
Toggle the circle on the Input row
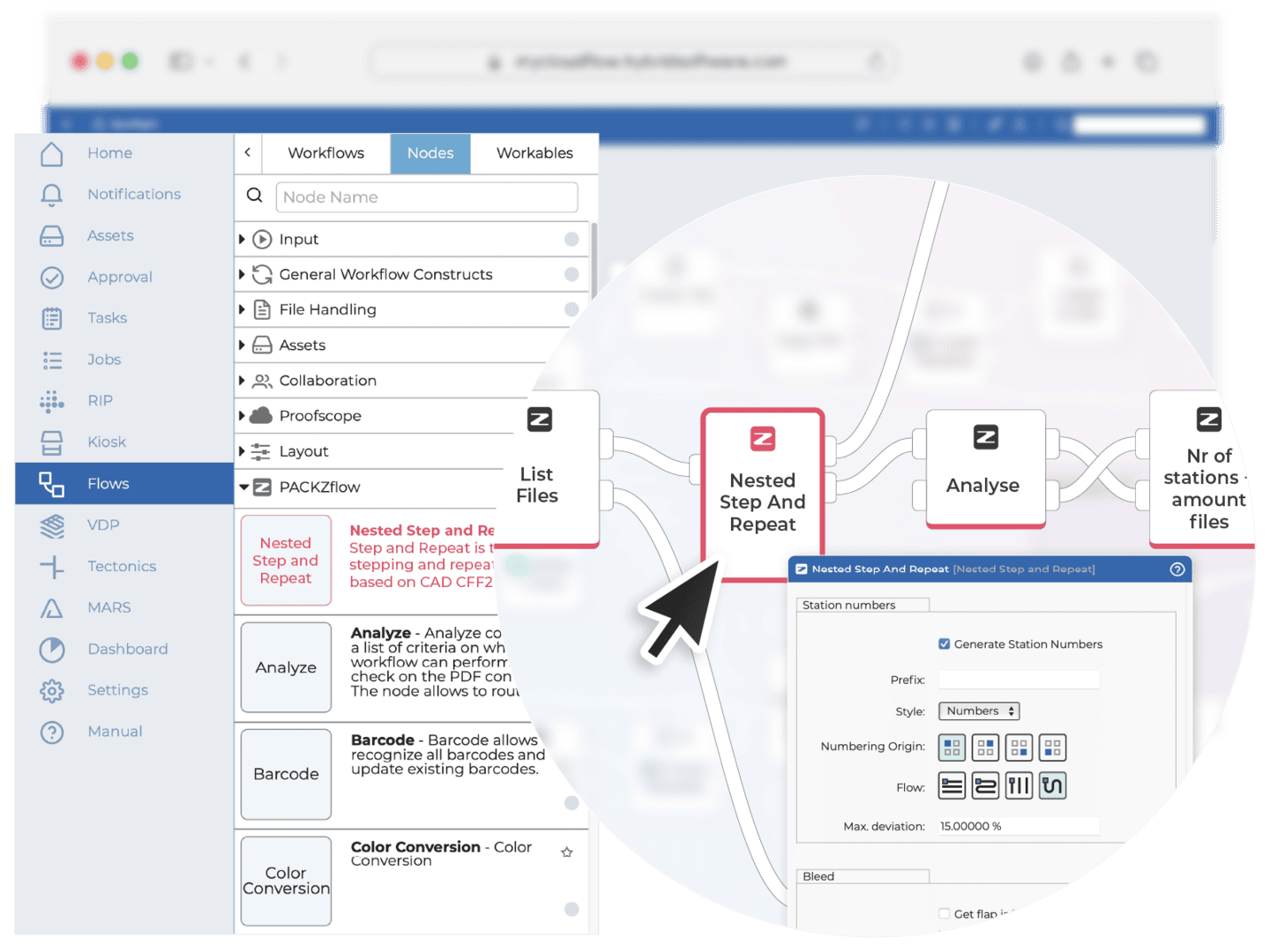[571, 239]
